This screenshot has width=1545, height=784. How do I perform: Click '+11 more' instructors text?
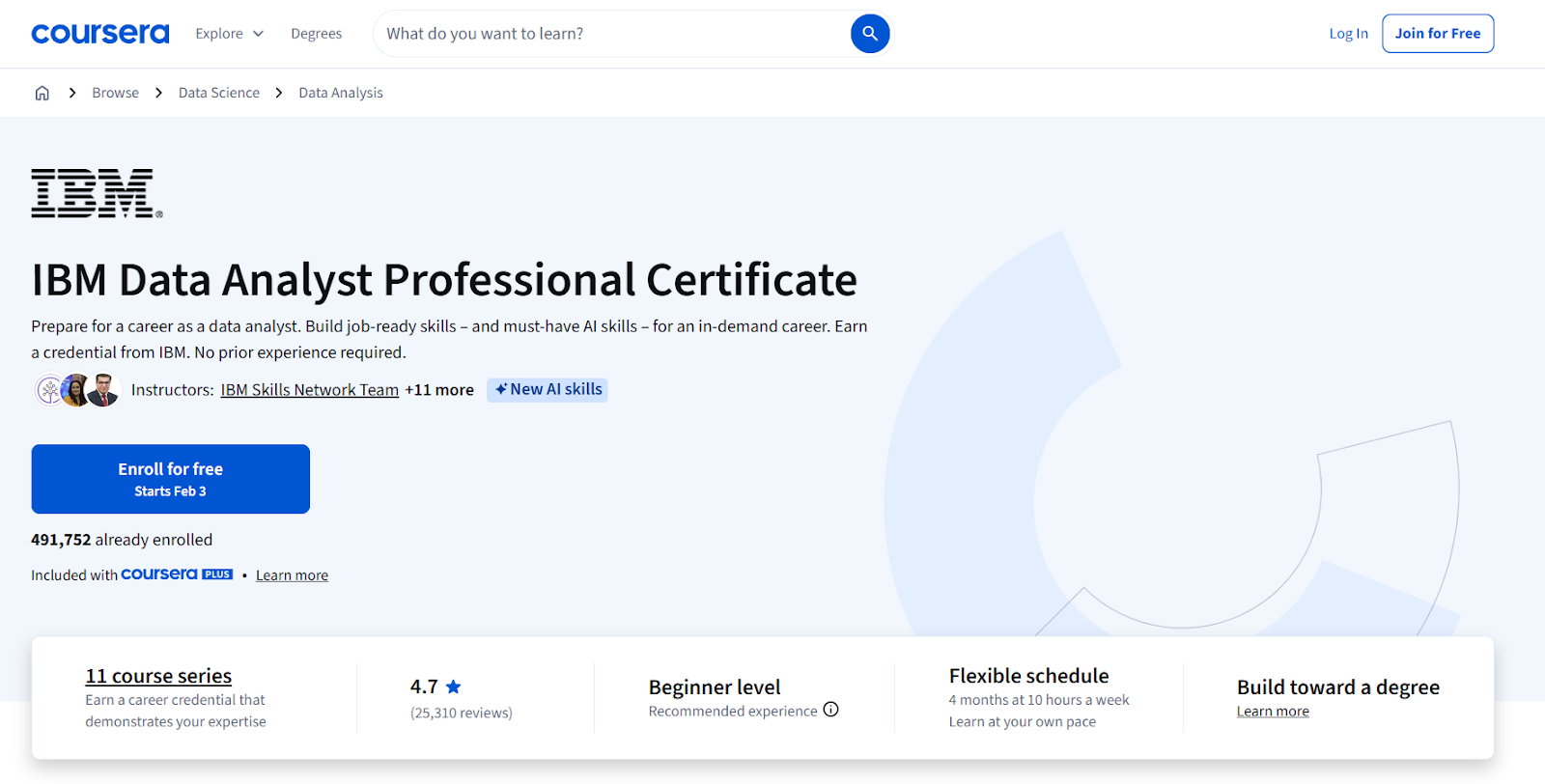point(439,390)
